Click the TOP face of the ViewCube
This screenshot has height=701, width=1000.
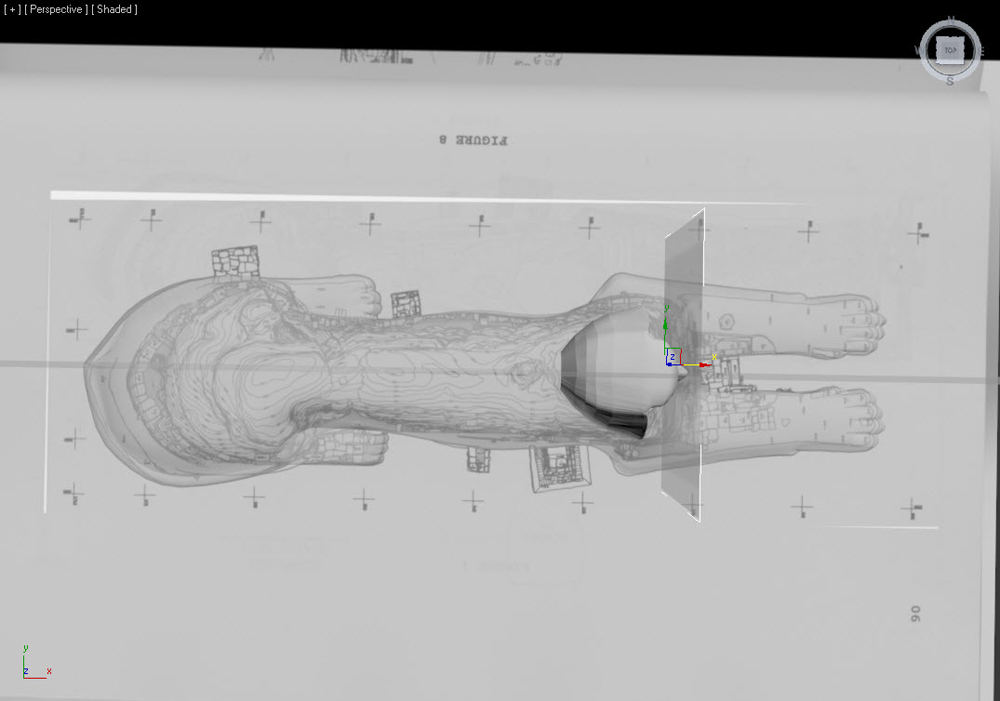click(950, 50)
